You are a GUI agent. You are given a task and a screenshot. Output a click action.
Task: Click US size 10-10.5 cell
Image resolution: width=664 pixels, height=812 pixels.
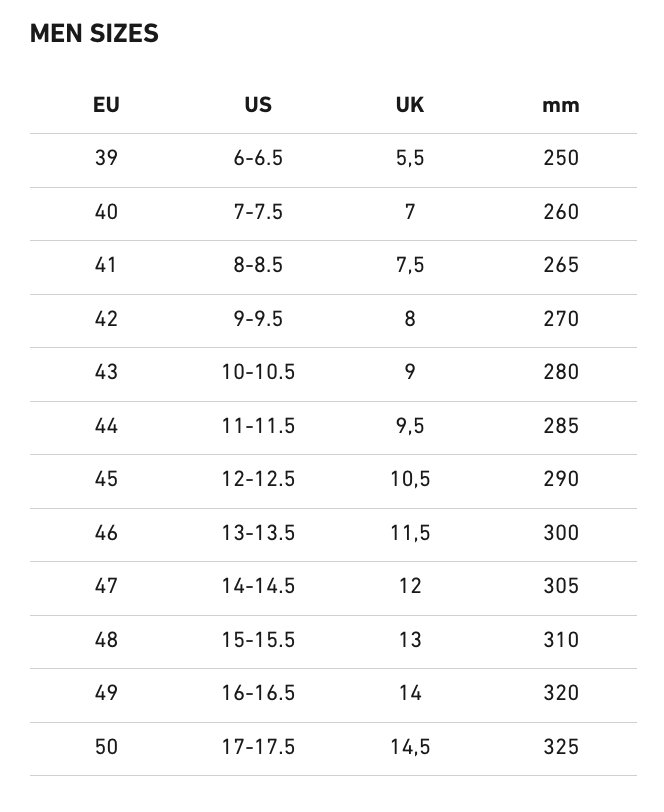[258, 372]
